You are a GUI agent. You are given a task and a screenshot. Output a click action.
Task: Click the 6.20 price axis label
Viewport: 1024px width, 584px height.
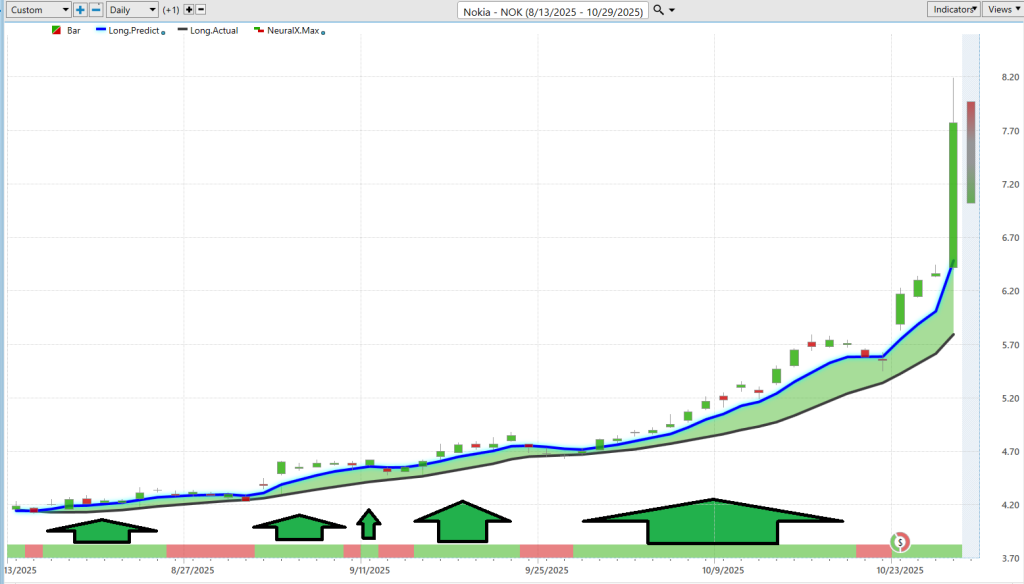point(1010,291)
